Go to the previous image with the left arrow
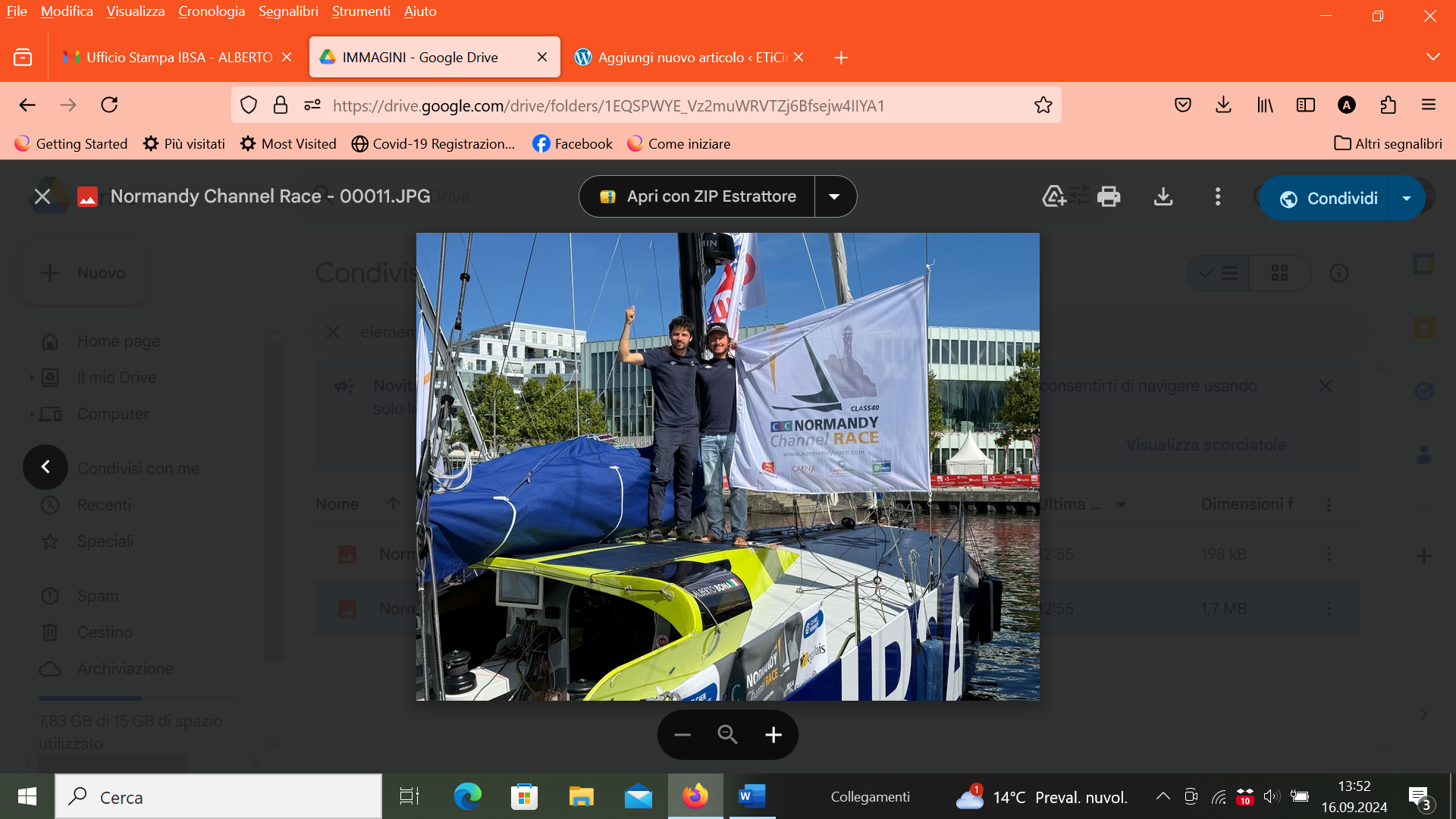The image size is (1456, 819). (45, 466)
